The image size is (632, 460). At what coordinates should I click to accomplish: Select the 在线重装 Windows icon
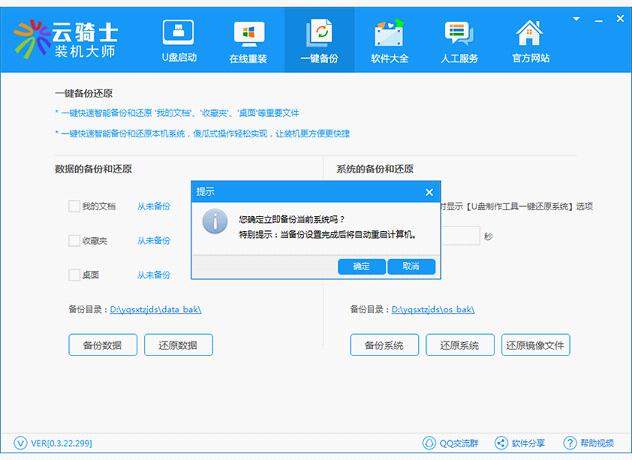tap(248, 40)
